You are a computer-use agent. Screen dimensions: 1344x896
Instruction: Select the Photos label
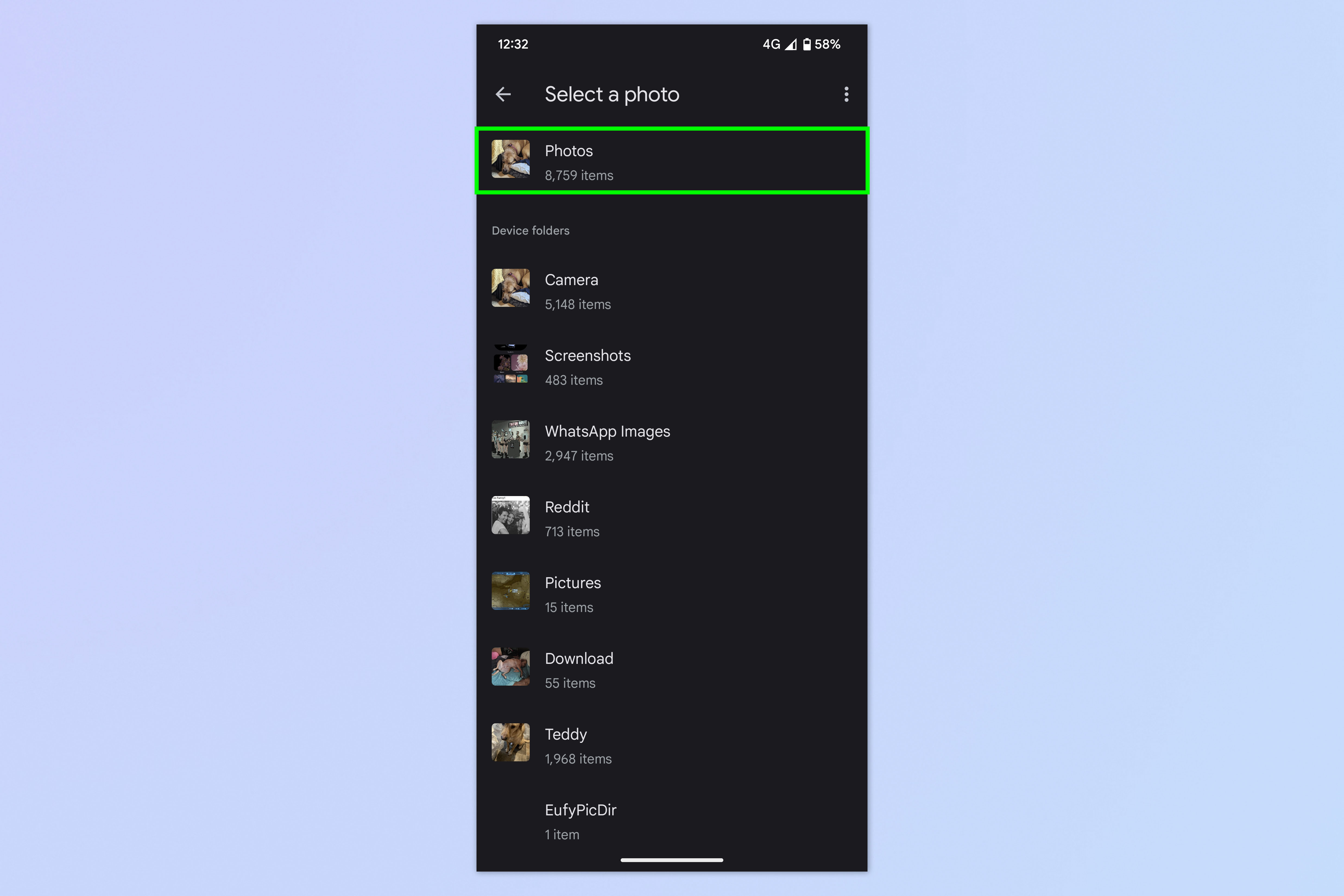click(x=569, y=151)
